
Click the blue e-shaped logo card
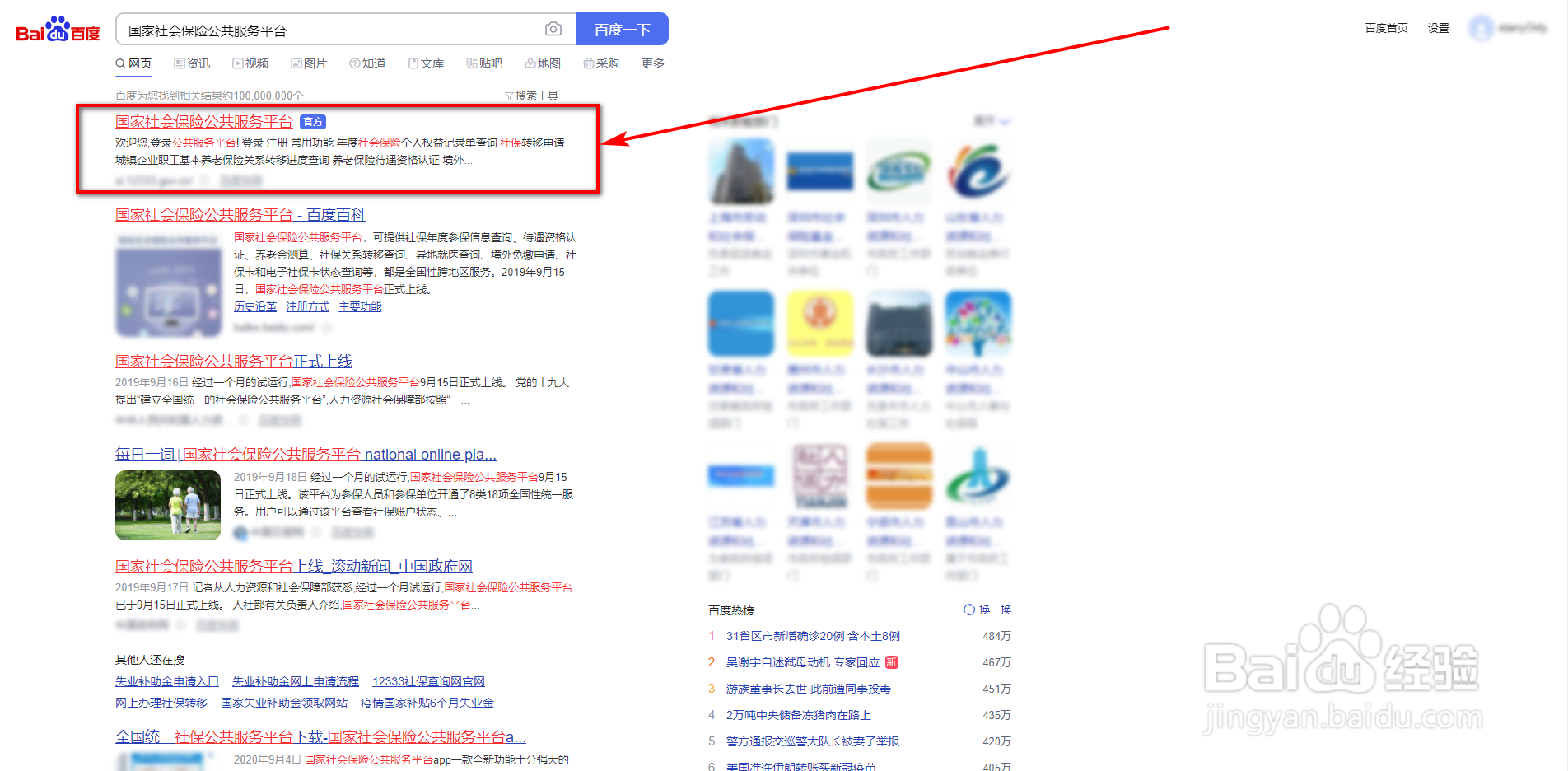click(978, 171)
